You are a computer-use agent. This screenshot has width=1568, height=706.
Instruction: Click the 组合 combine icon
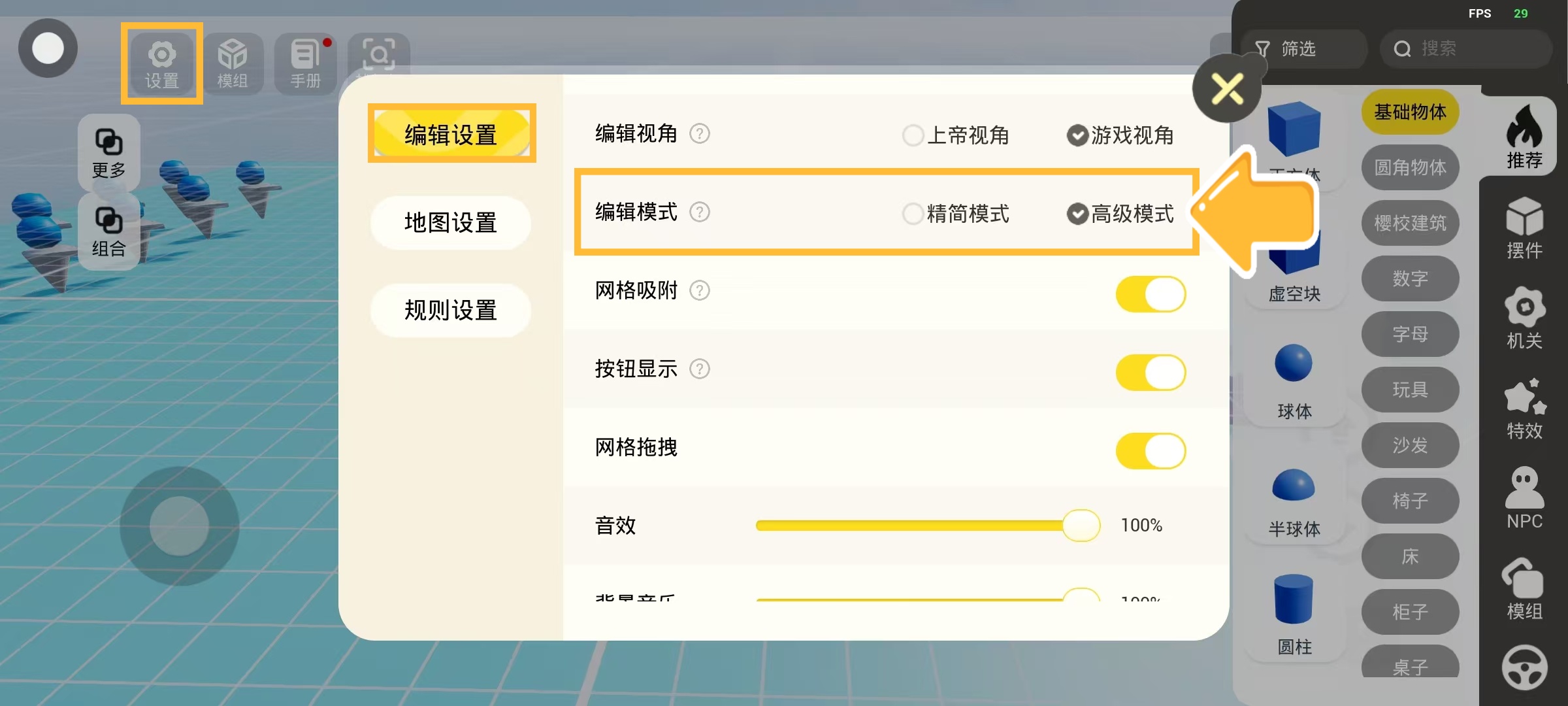108,231
